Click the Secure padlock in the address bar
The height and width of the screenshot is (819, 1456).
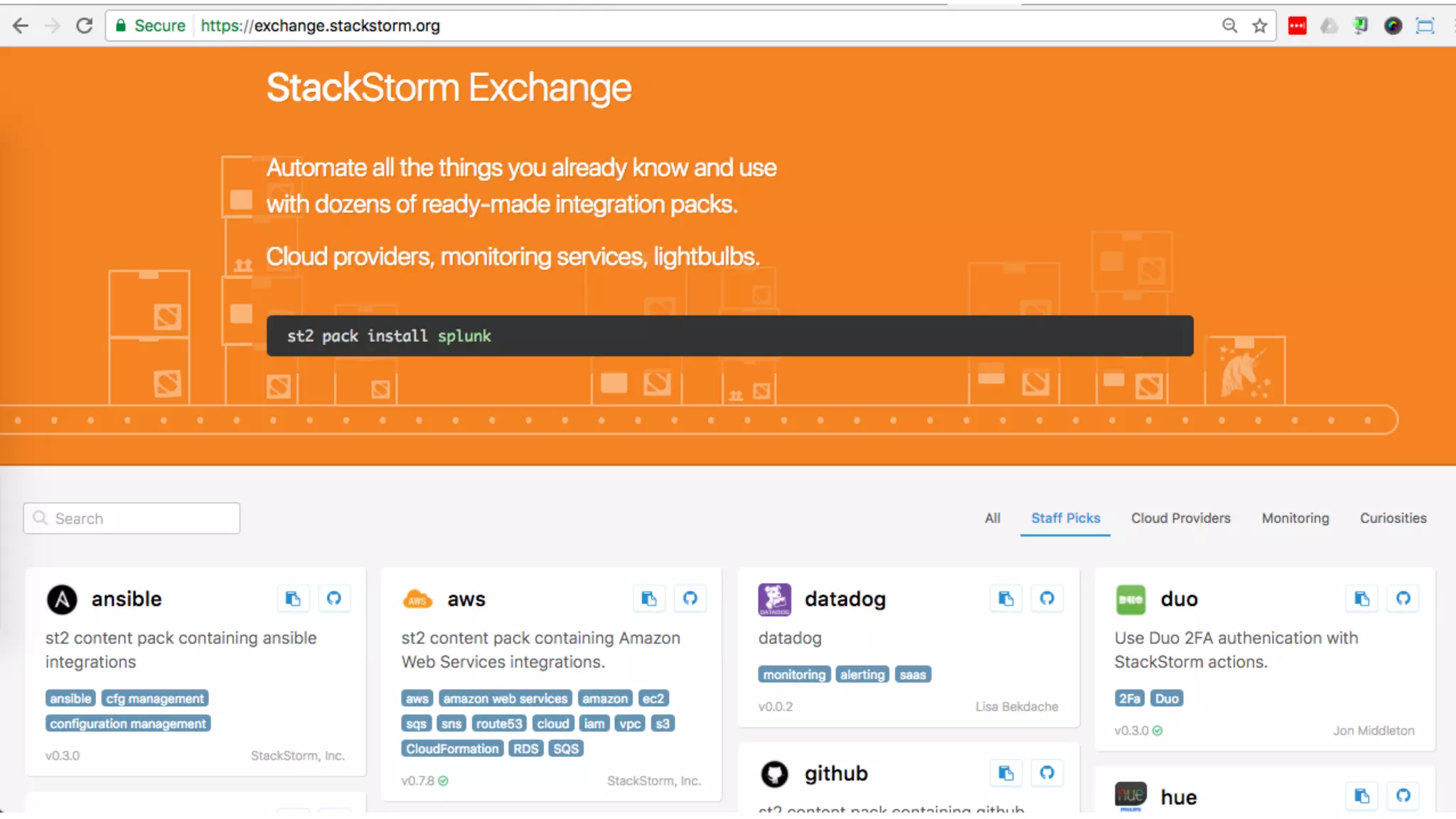pyautogui.click(x=121, y=26)
